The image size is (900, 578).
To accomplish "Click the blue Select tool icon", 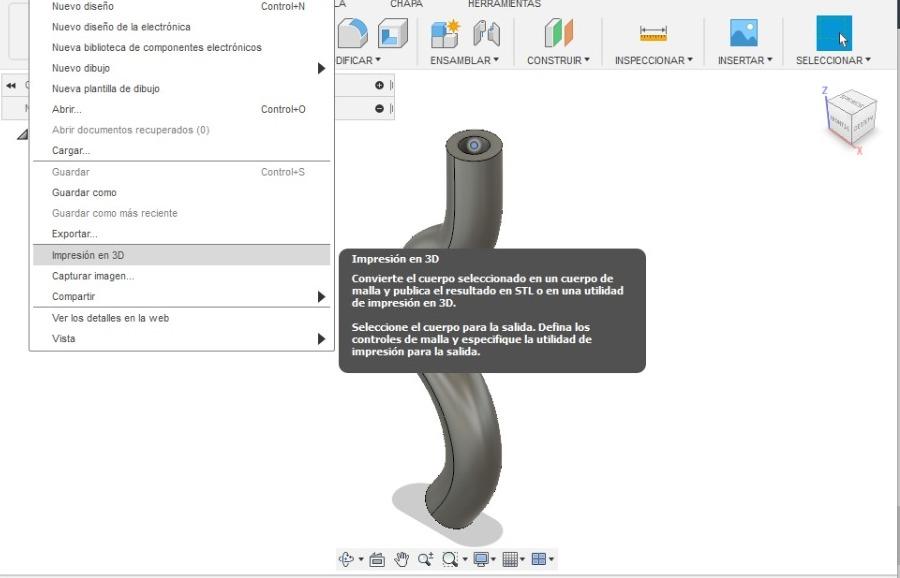I will (834, 33).
